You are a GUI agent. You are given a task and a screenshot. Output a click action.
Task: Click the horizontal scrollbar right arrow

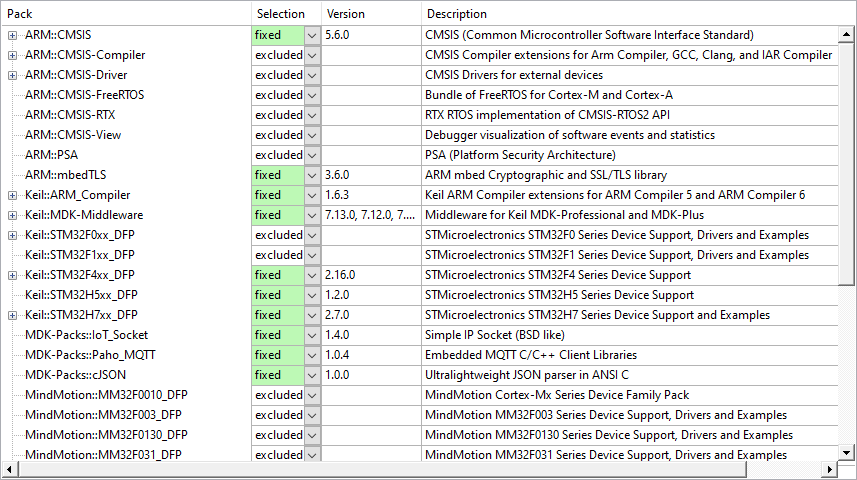point(830,469)
